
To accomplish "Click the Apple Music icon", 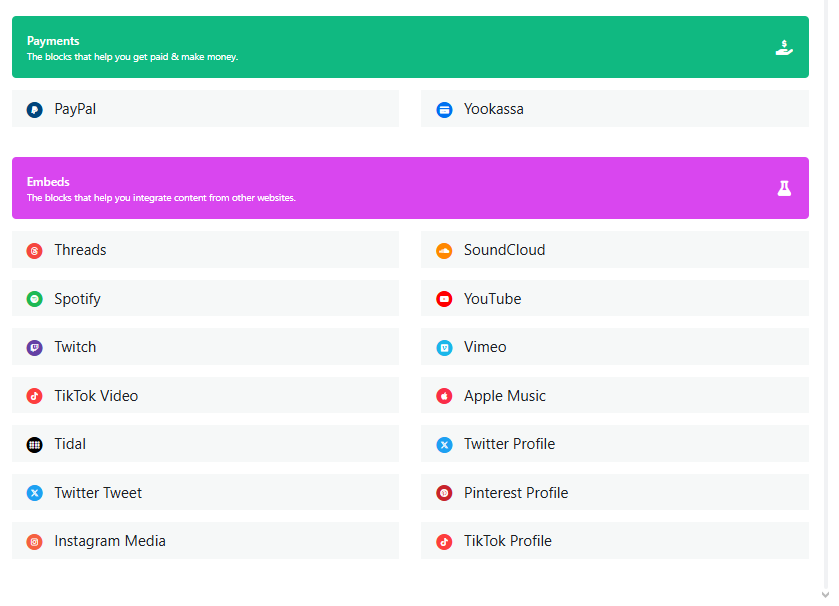I will pyautogui.click(x=444, y=396).
